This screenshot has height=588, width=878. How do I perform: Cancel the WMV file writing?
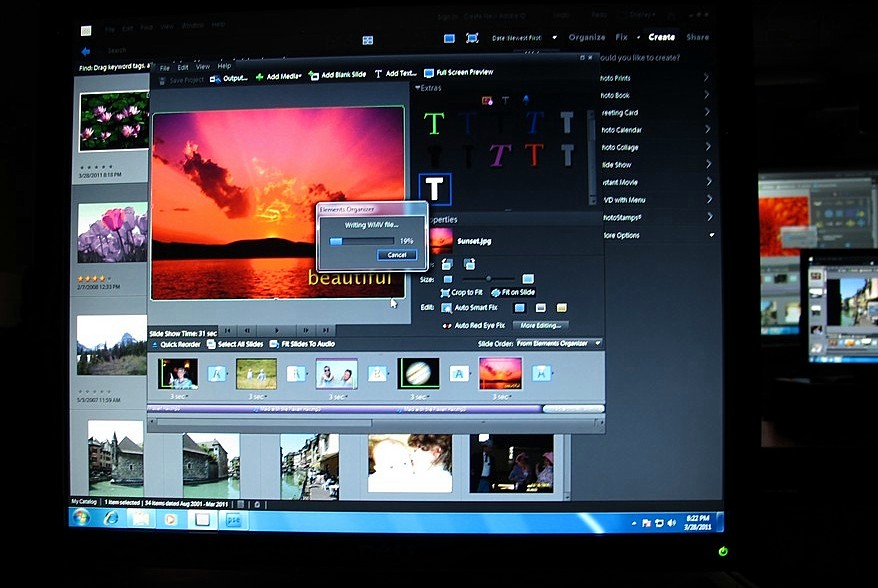pos(396,255)
